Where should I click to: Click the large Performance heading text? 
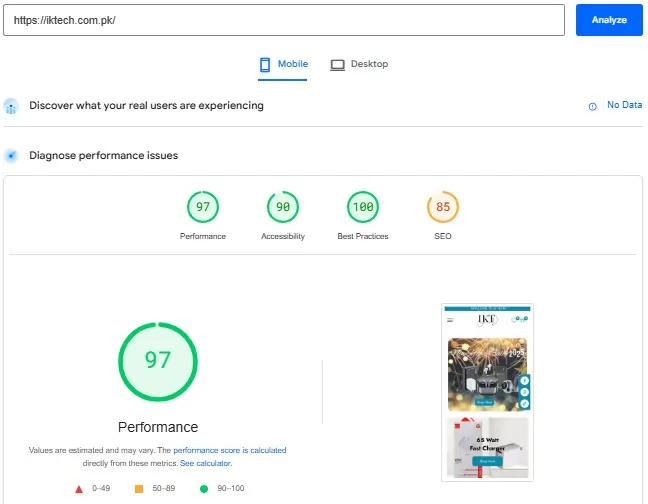point(158,427)
